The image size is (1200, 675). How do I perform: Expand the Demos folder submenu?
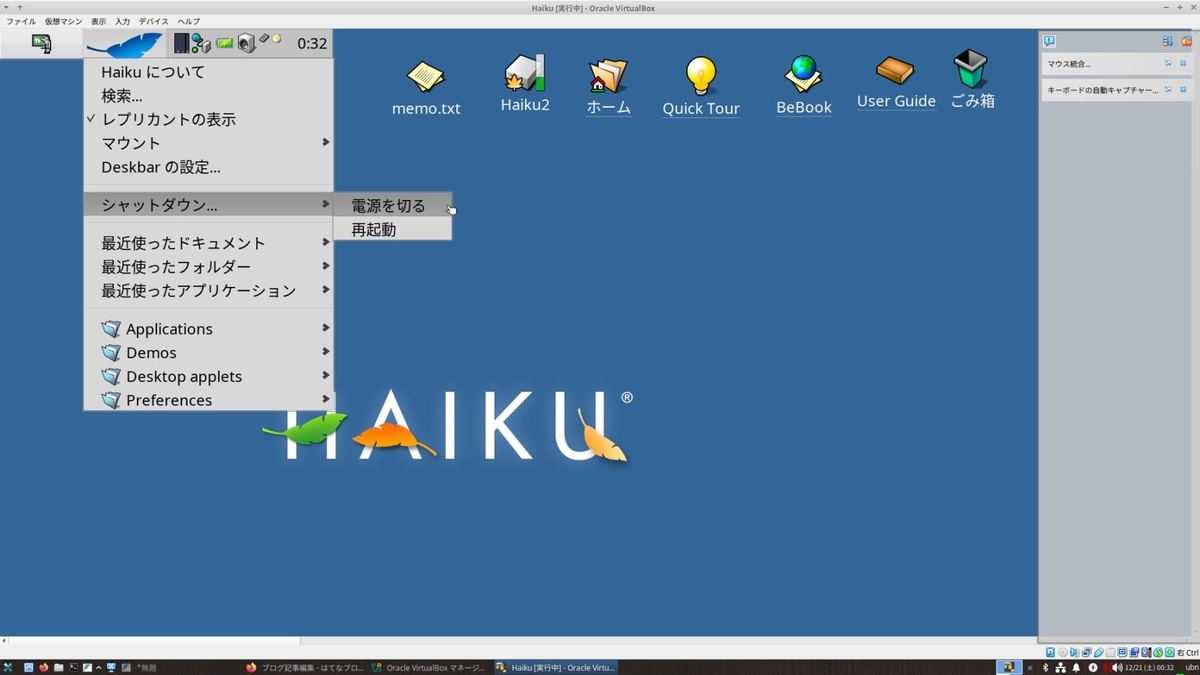click(208, 353)
